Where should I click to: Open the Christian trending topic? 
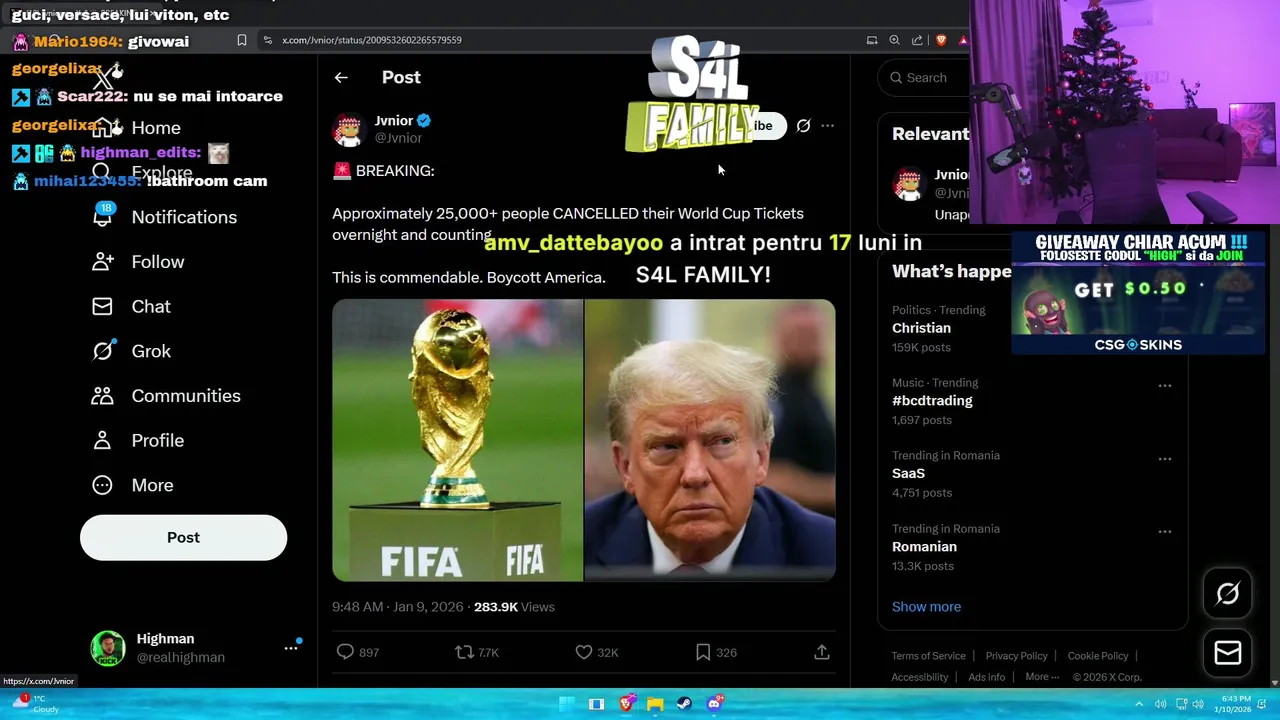921,328
